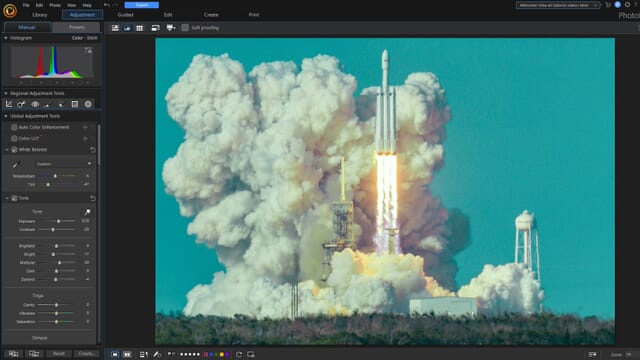Pick the white balance eyedropper
640x360 pixels.
click(x=16, y=164)
